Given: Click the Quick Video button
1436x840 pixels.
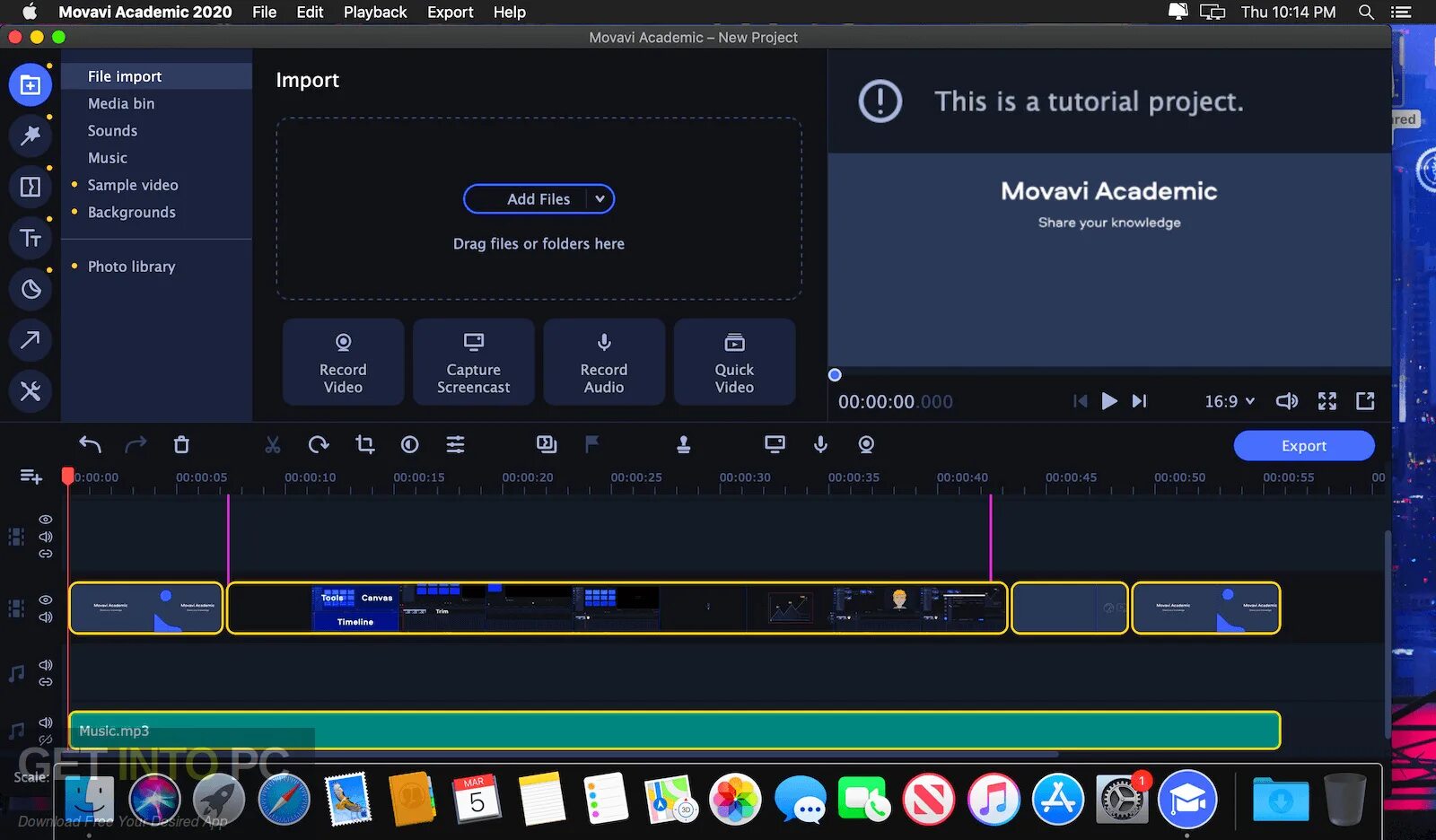Looking at the screenshot, I should [734, 363].
